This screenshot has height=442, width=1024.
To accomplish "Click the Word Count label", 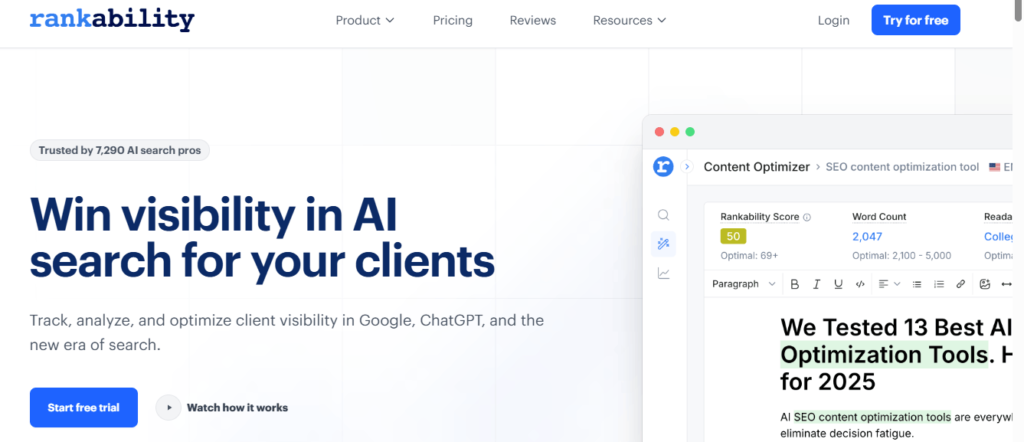I will tap(879, 217).
